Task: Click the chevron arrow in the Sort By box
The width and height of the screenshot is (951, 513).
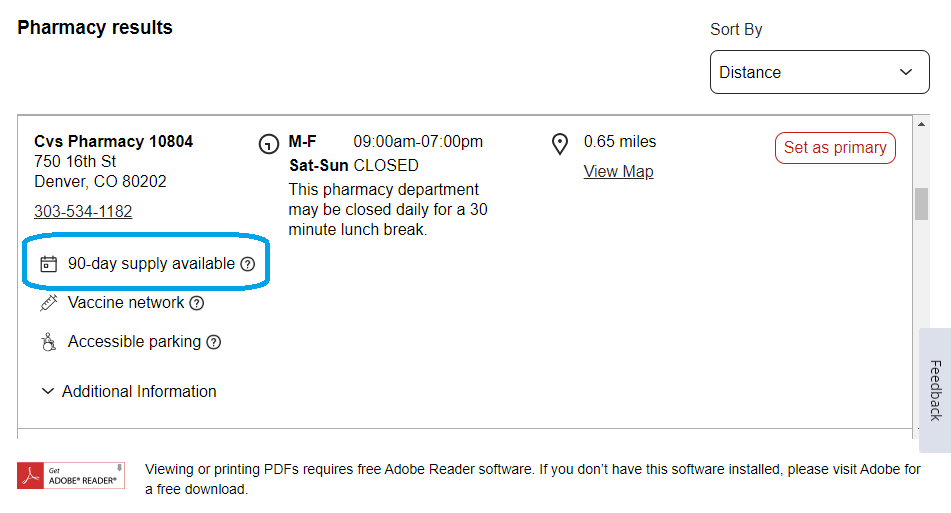Action: [x=906, y=72]
